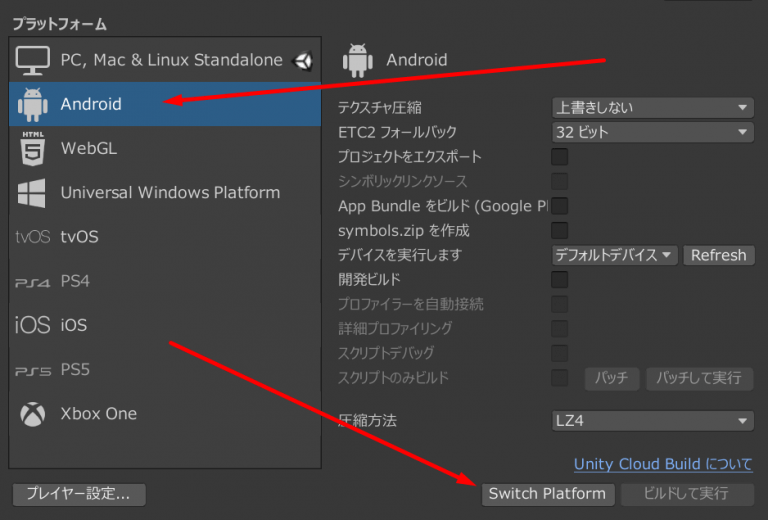
Task: Toggle スクリプトデバッグ checkbox
Action: click(559, 353)
